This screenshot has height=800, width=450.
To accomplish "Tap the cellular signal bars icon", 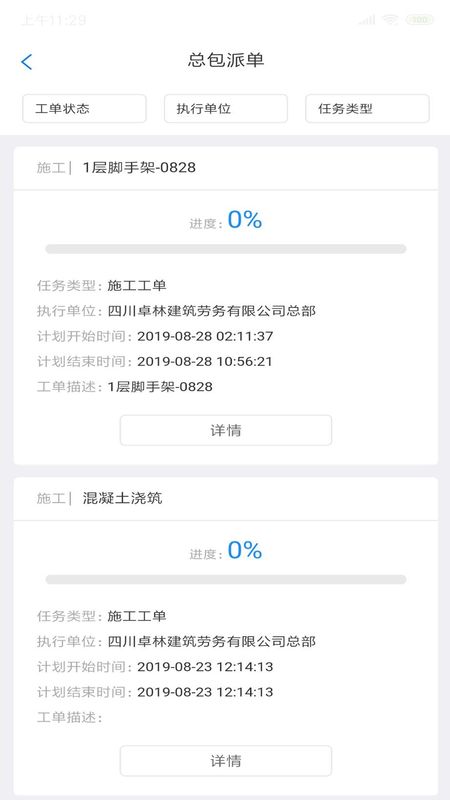I will (367, 20).
